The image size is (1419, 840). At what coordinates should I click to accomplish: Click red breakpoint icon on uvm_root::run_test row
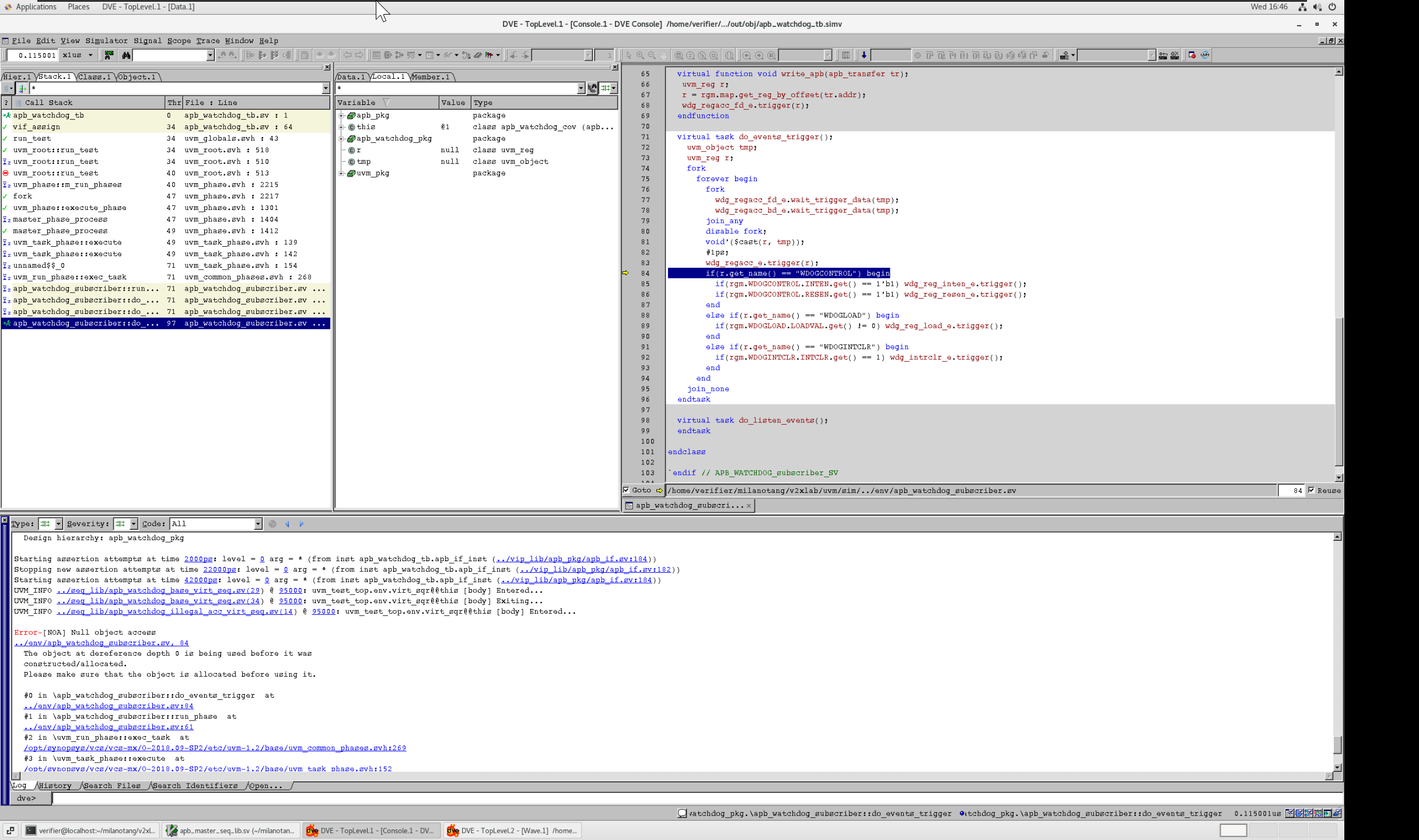point(6,173)
